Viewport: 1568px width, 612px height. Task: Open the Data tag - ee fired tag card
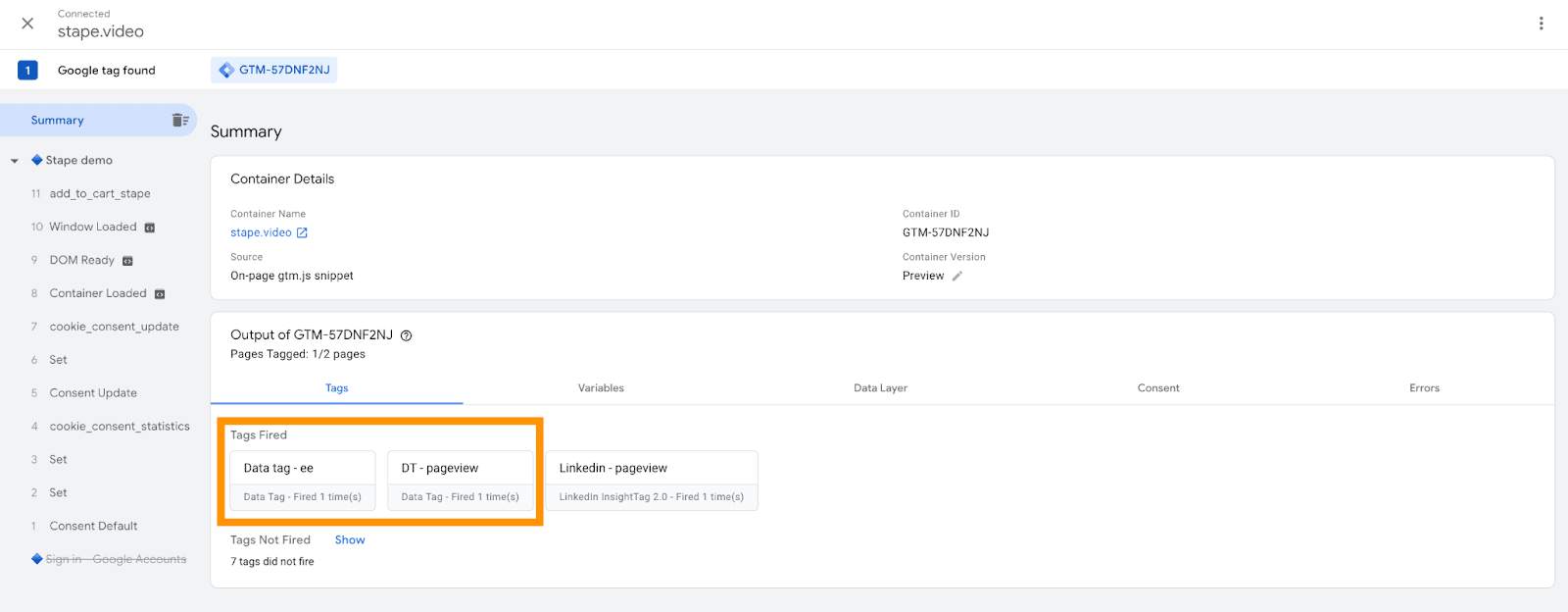303,481
